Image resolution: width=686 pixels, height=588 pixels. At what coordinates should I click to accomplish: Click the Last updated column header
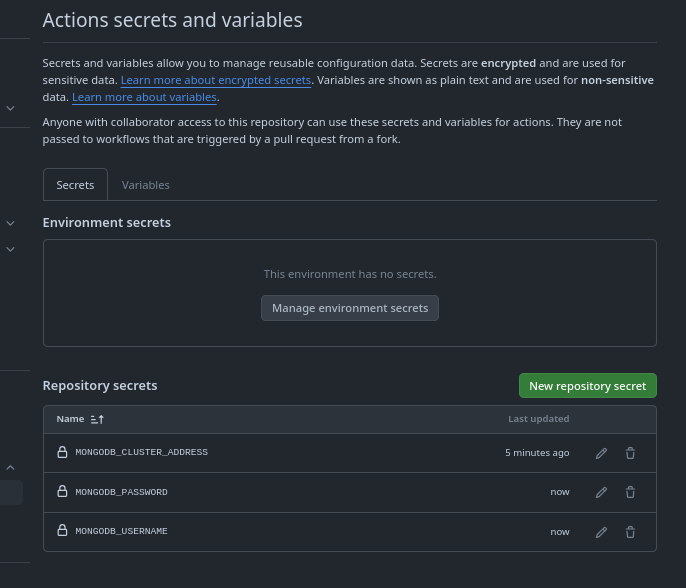[x=538, y=419]
